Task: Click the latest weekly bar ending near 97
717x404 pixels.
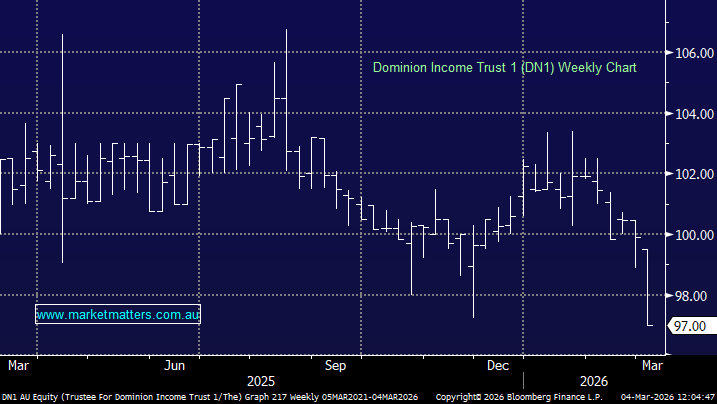Action: (x=648, y=288)
